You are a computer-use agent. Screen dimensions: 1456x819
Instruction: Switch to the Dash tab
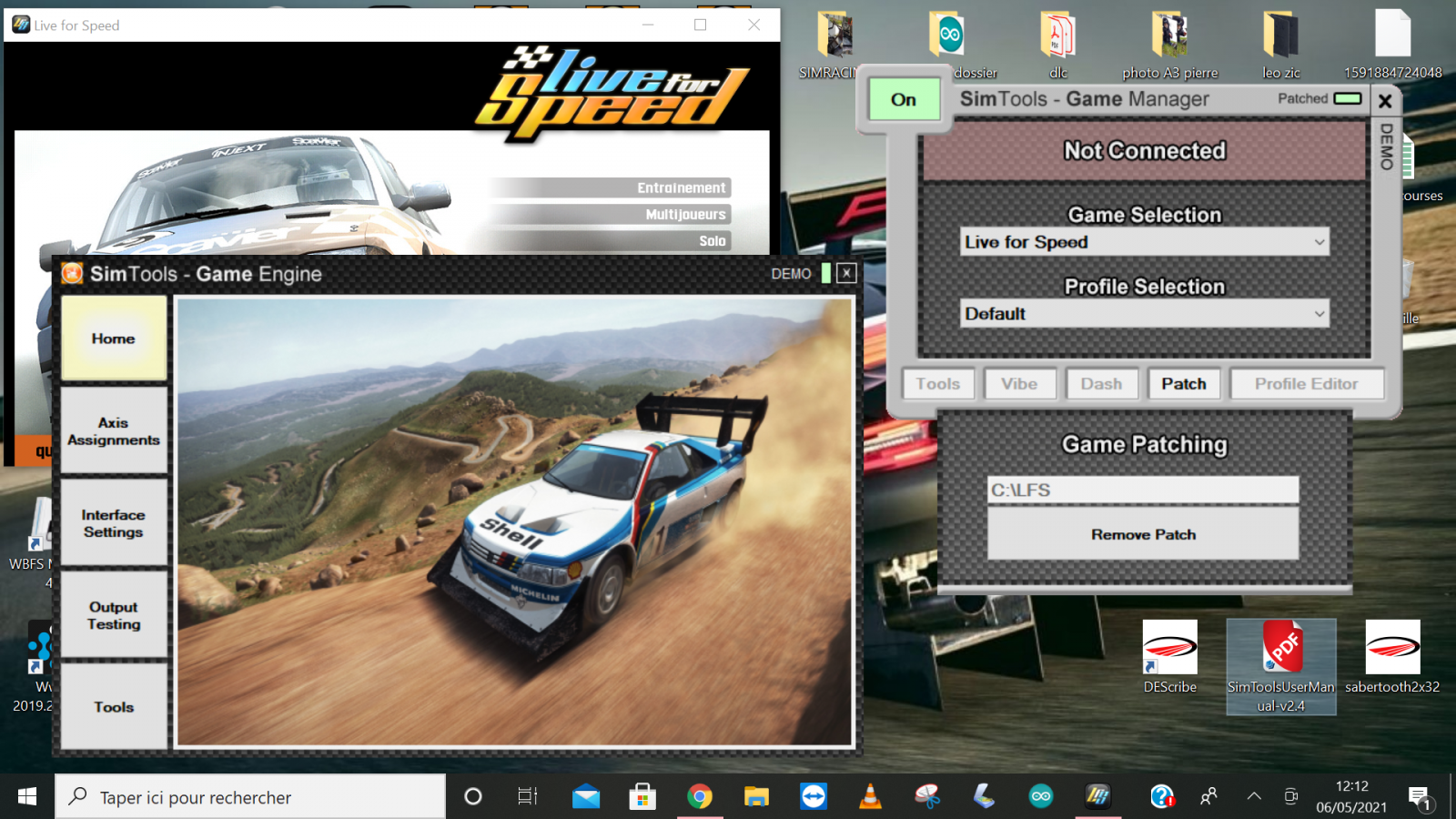(x=1101, y=384)
